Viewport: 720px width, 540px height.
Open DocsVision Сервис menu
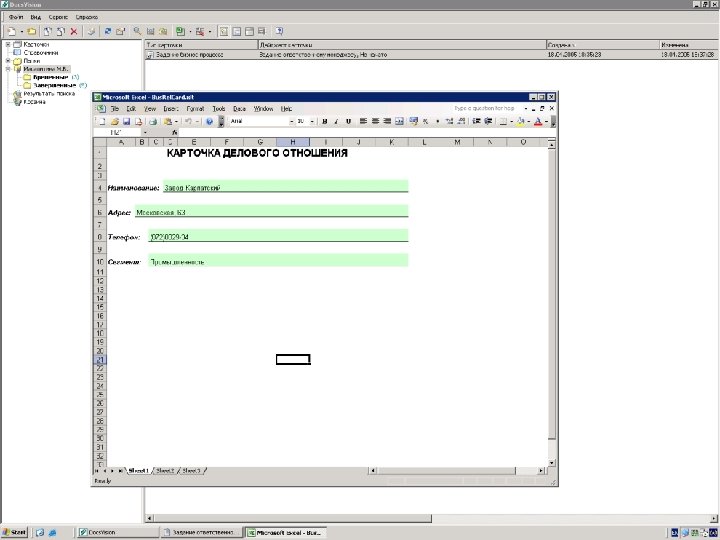[x=58, y=17]
